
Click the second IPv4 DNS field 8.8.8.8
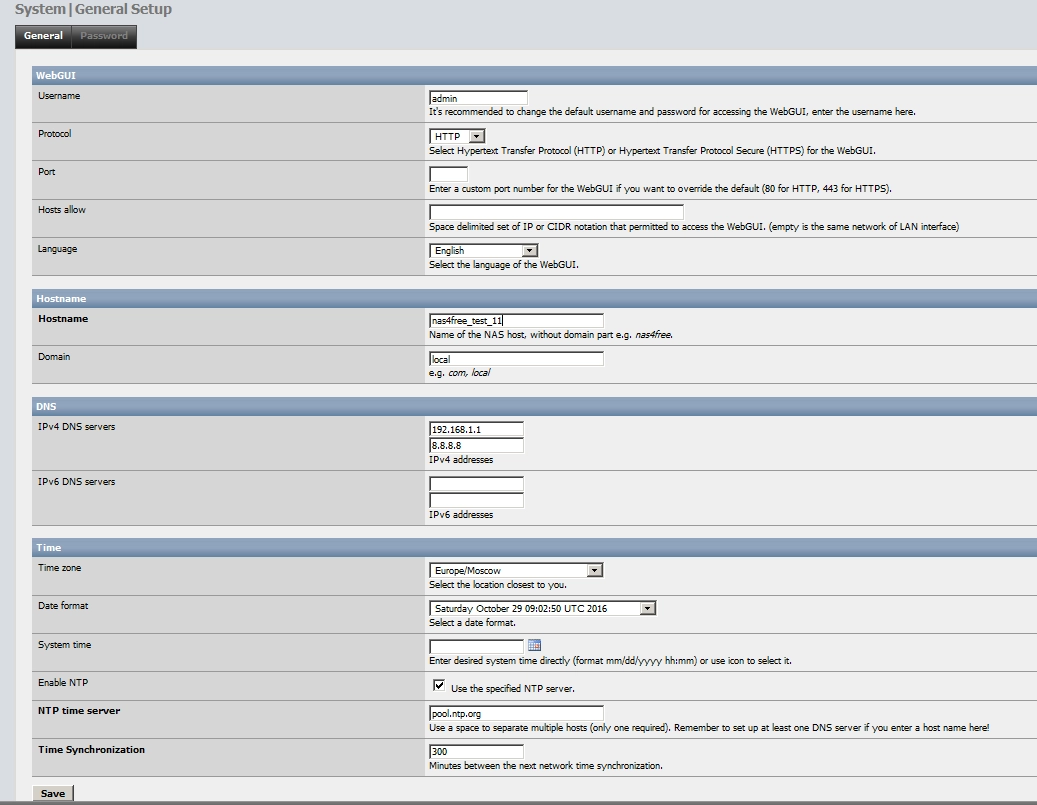(476, 445)
